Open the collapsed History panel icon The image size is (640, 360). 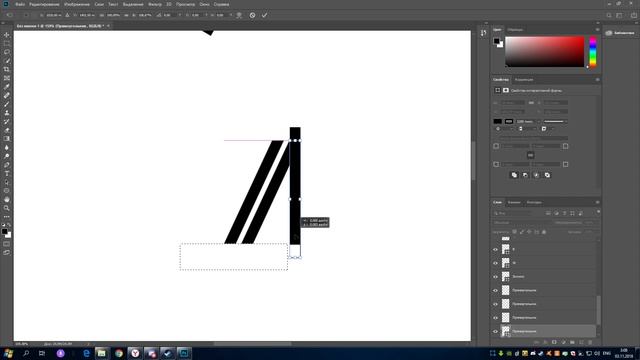coord(484,33)
